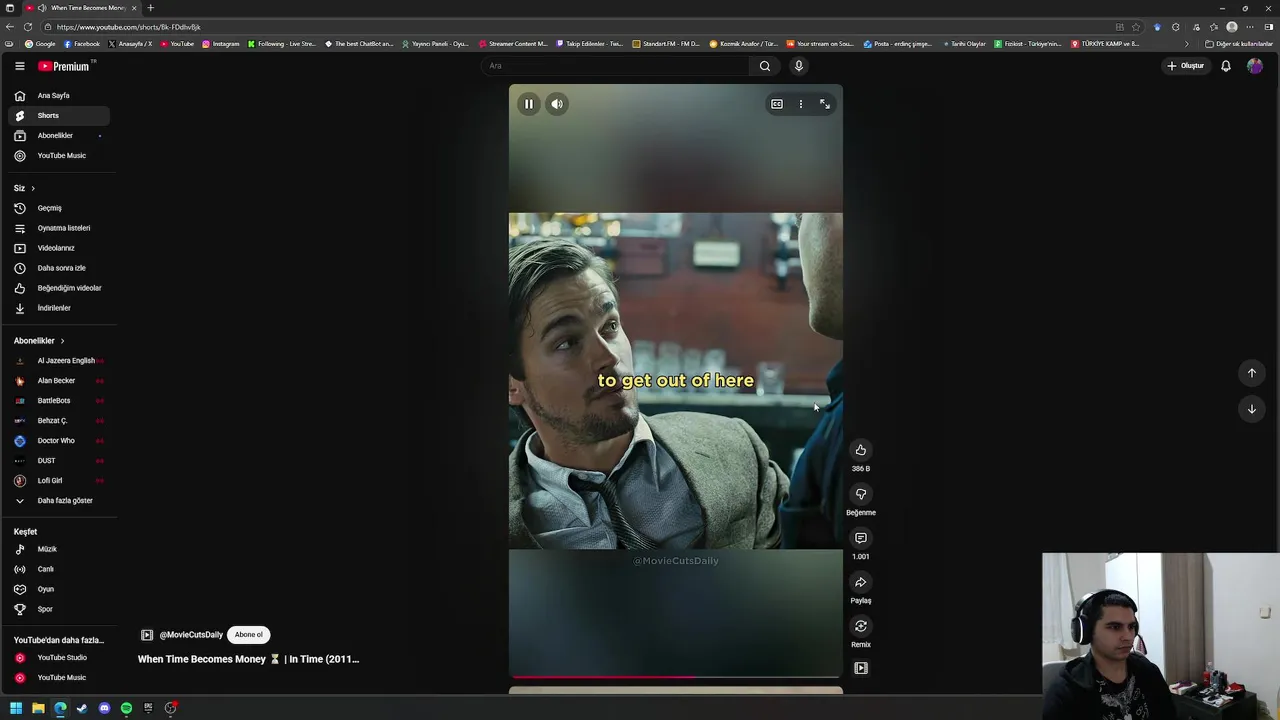Click the Ara search field
Viewport: 1280px width, 720px height.
coord(615,66)
